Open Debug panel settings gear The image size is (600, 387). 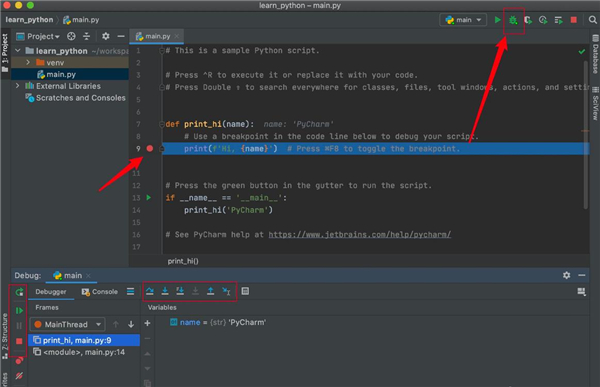566,275
